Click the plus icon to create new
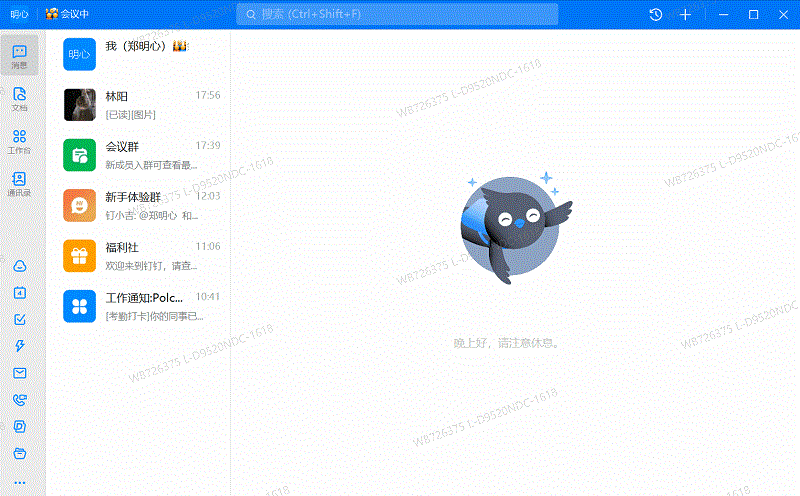This screenshot has height=496, width=800. point(685,15)
